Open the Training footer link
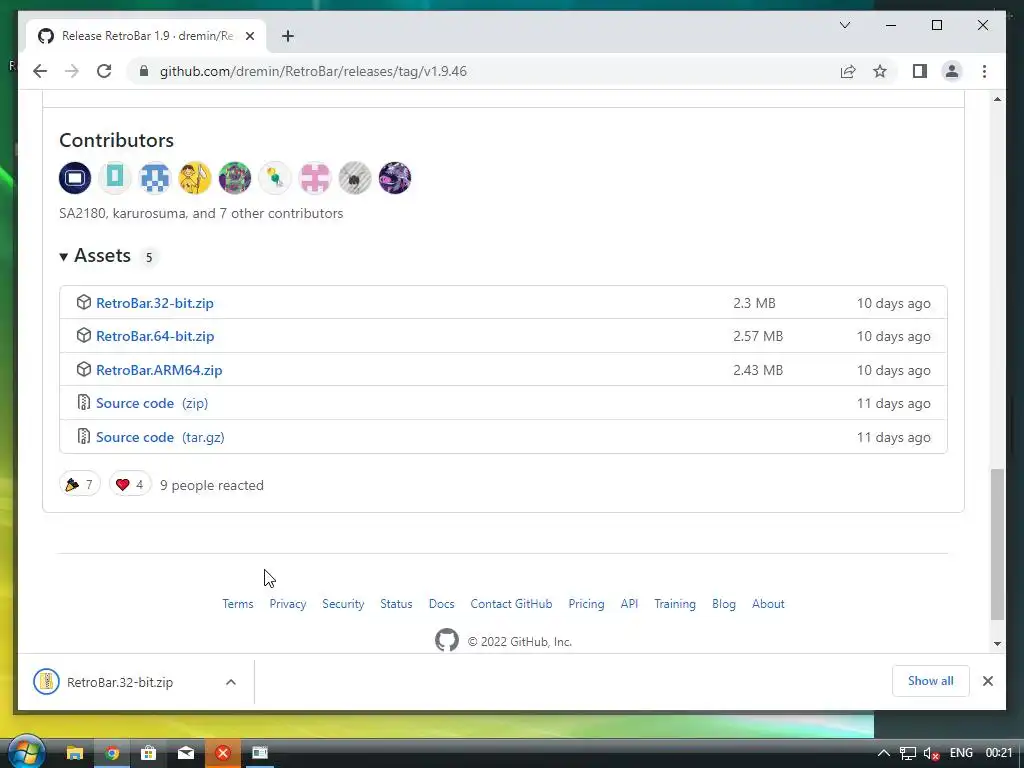The width and height of the screenshot is (1024, 768). (675, 604)
